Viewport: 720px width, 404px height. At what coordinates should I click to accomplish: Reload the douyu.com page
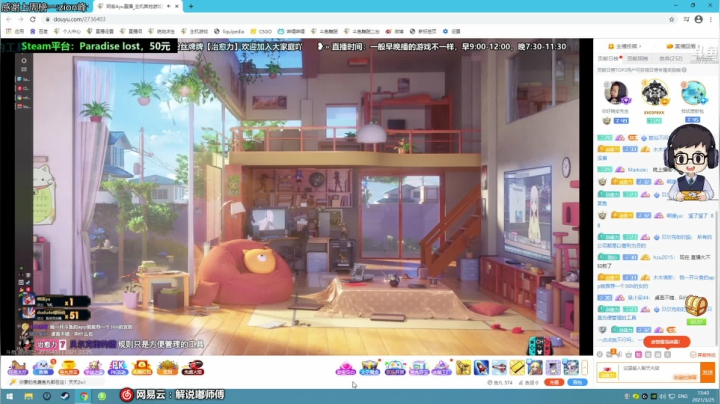coord(33,19)
